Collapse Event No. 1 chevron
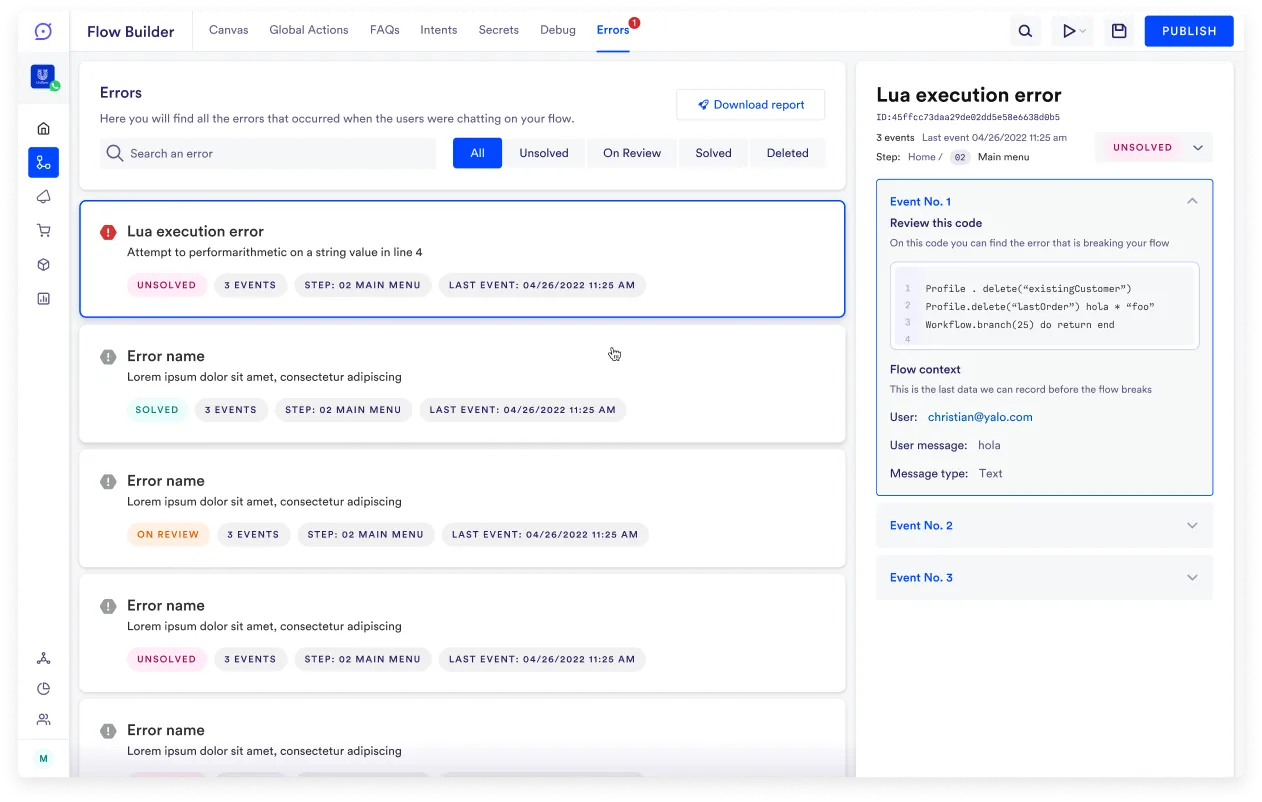This screenshot has height=802, width=1262. (x=1192, y=201)
